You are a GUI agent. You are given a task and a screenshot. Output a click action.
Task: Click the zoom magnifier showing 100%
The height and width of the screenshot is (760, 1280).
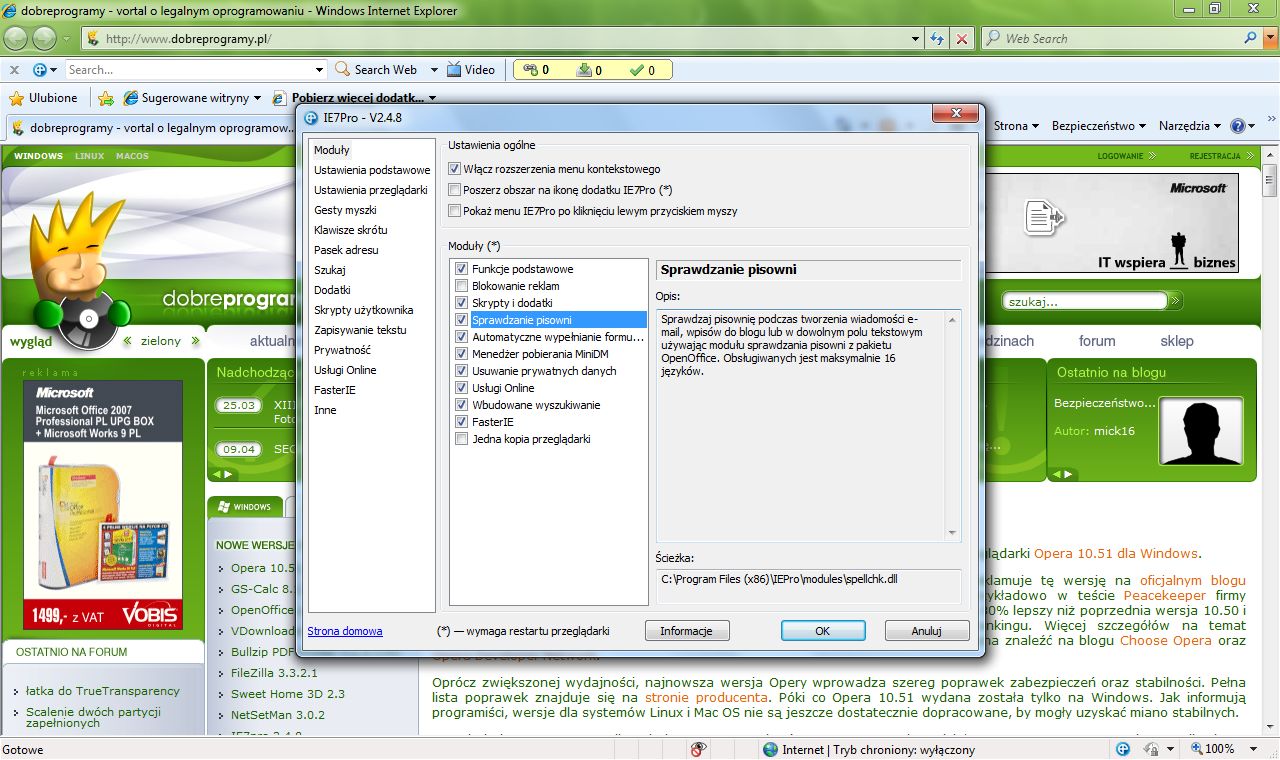point(1196,749)
